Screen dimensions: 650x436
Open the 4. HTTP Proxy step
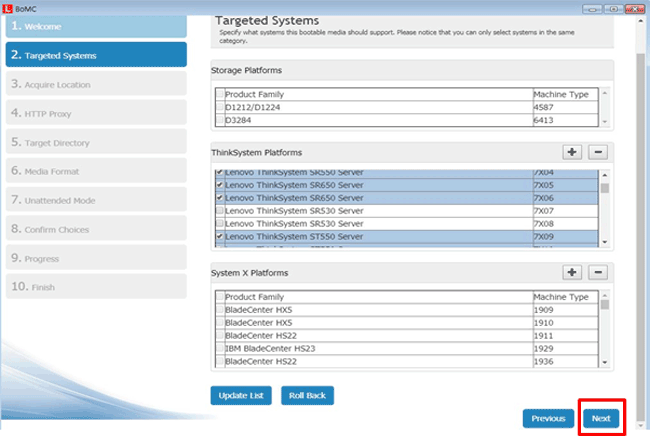(96, 113)
